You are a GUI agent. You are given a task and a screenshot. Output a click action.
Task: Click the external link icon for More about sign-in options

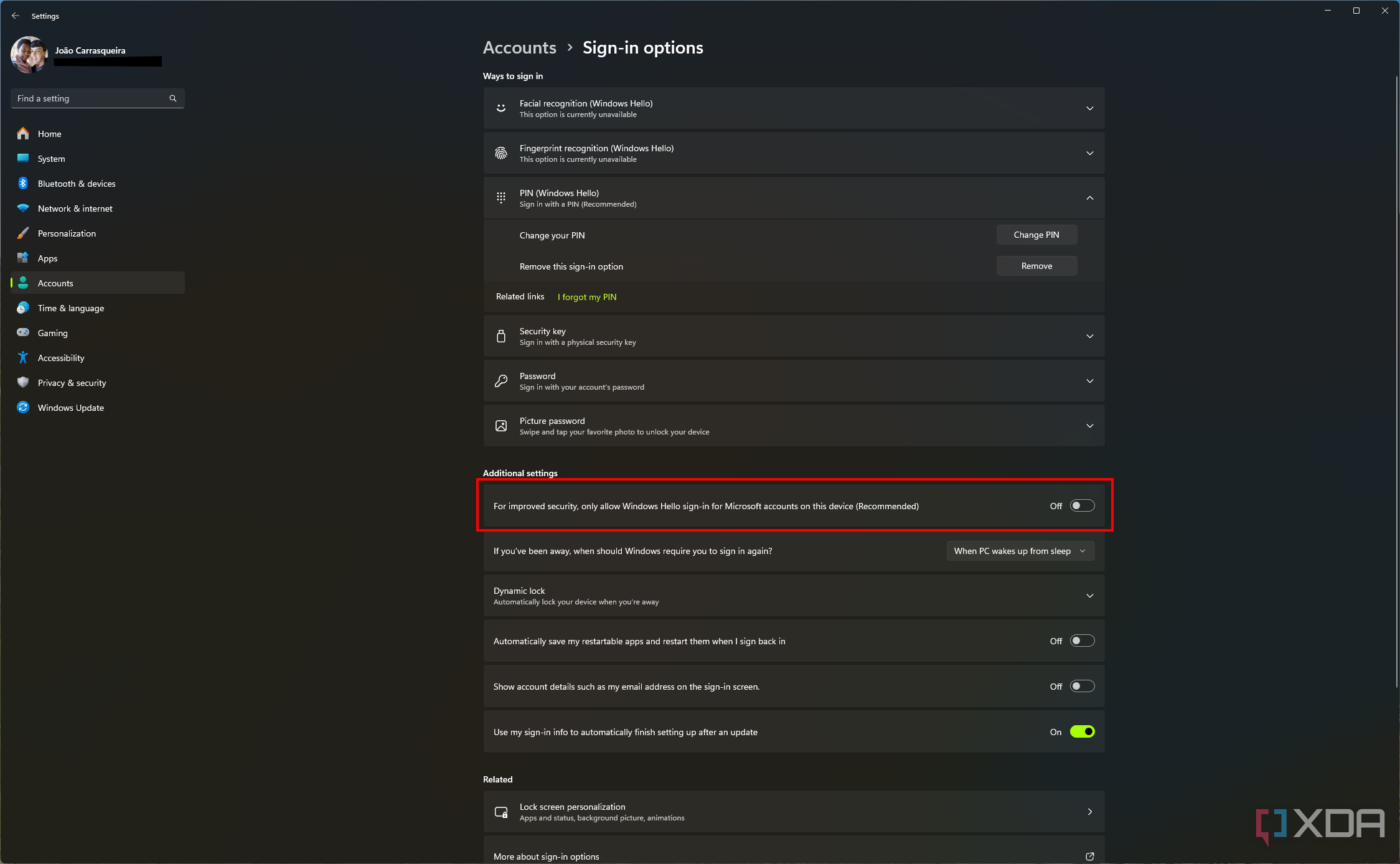[1090, 857]
